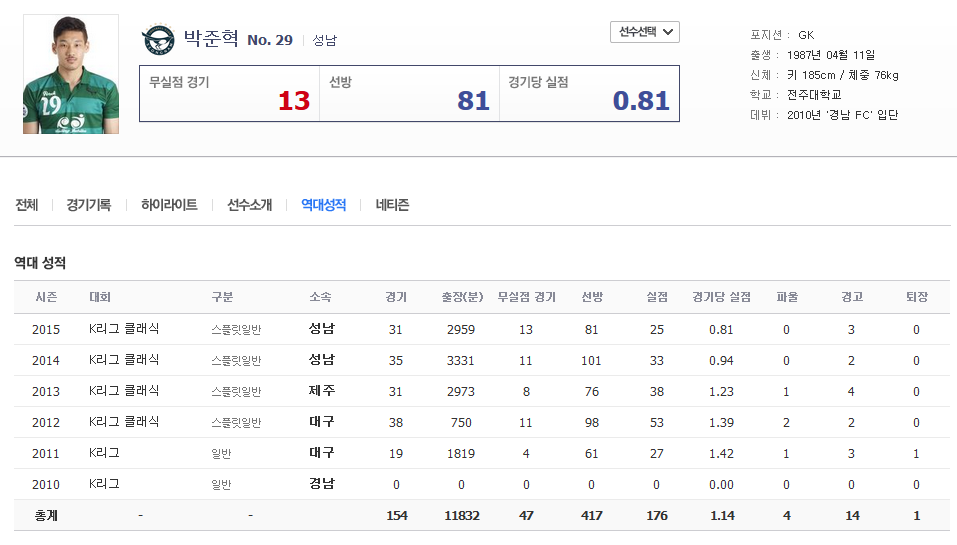Click player 박준혁 profile photo
The width and height of the screenshot is (957, 545).
(x=71, y=74)
